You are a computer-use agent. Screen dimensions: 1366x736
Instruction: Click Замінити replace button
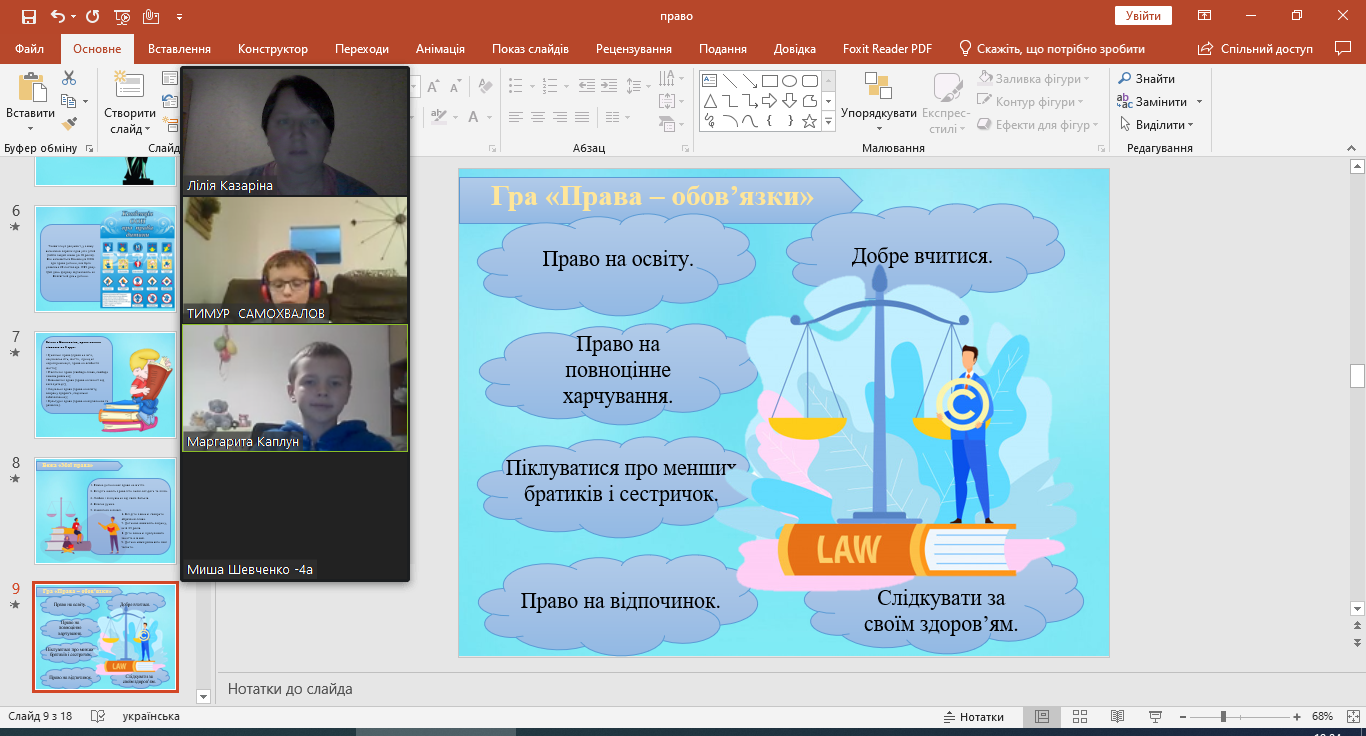click(x=1153, y=101)
